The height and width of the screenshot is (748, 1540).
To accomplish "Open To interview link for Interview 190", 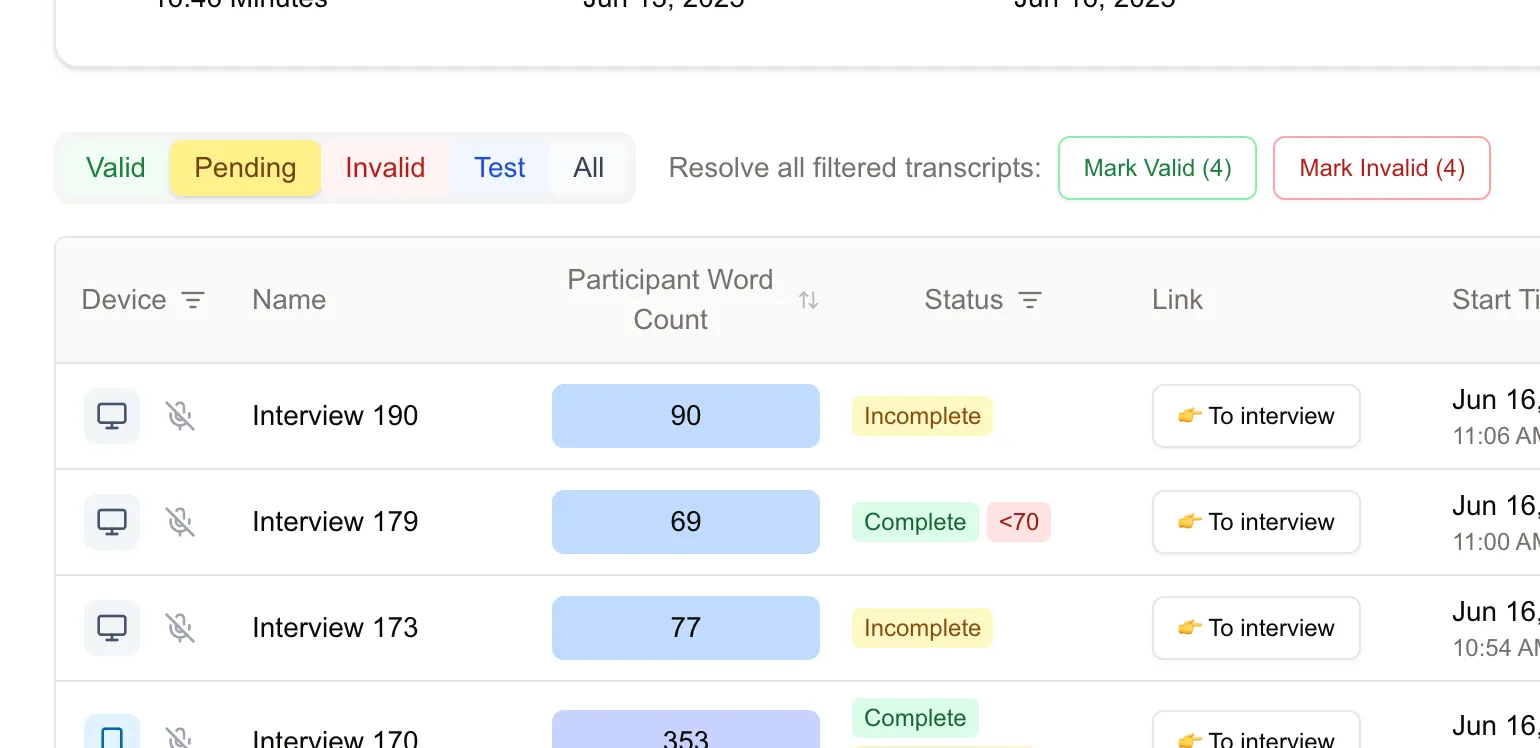I will click(x=1256, y=416).
